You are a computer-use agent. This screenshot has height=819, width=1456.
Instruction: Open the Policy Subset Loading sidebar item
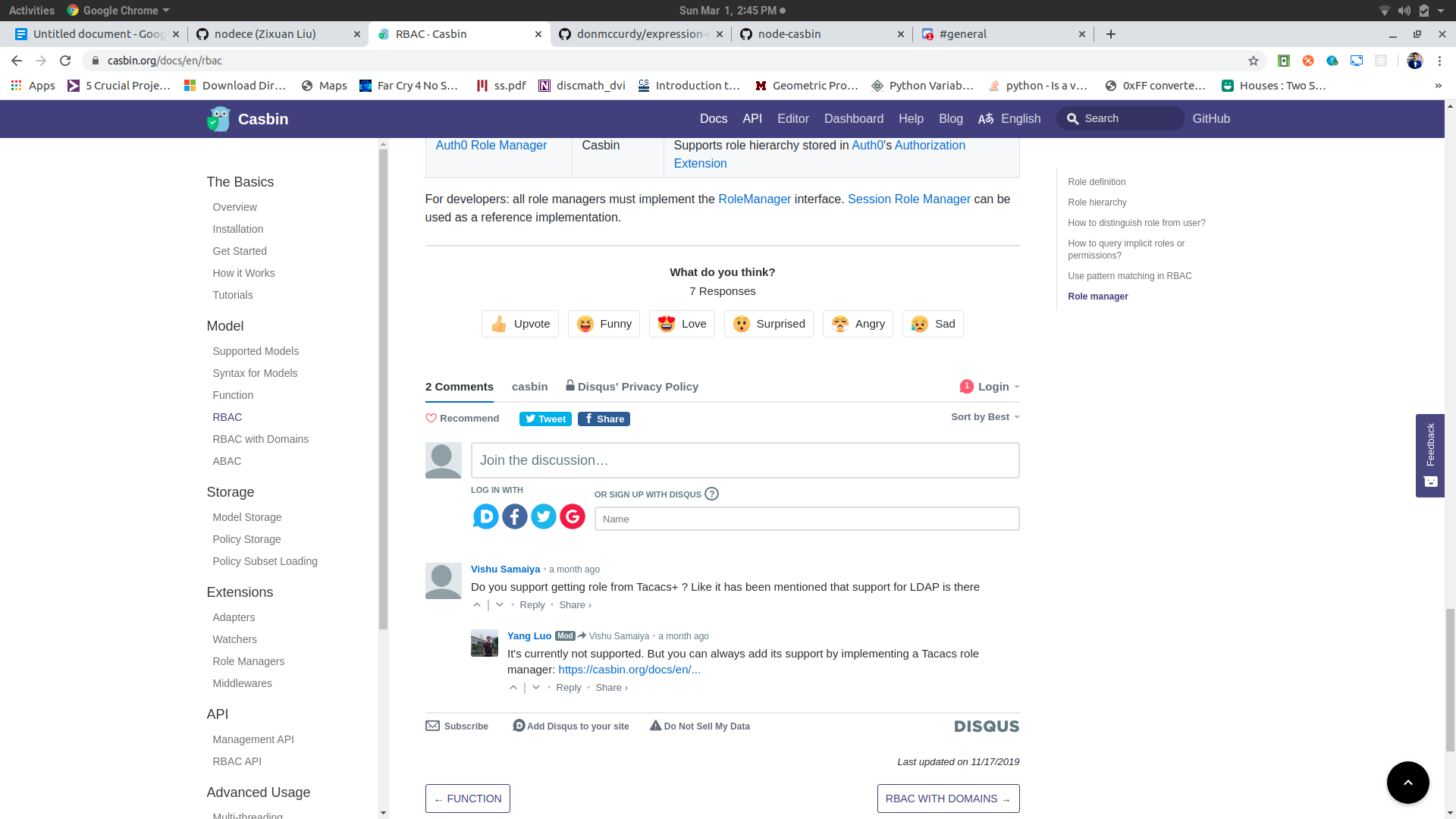click(265, 561)
